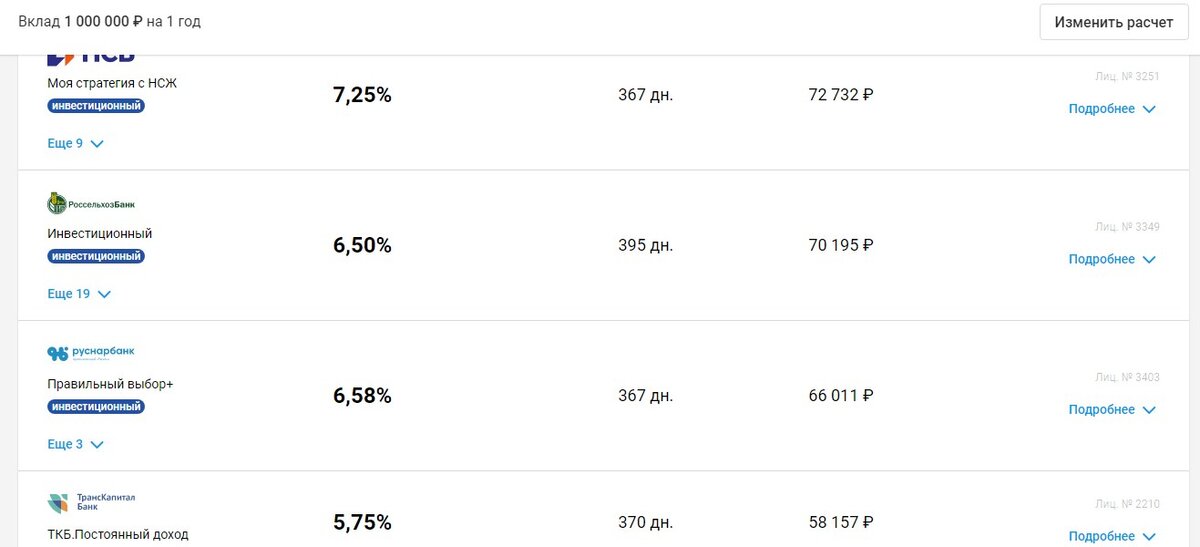Open Подробнее for the 6,58% deposit
Image resolution: width=1200 pixels, height=547 pixels.
click(1112, 410)
